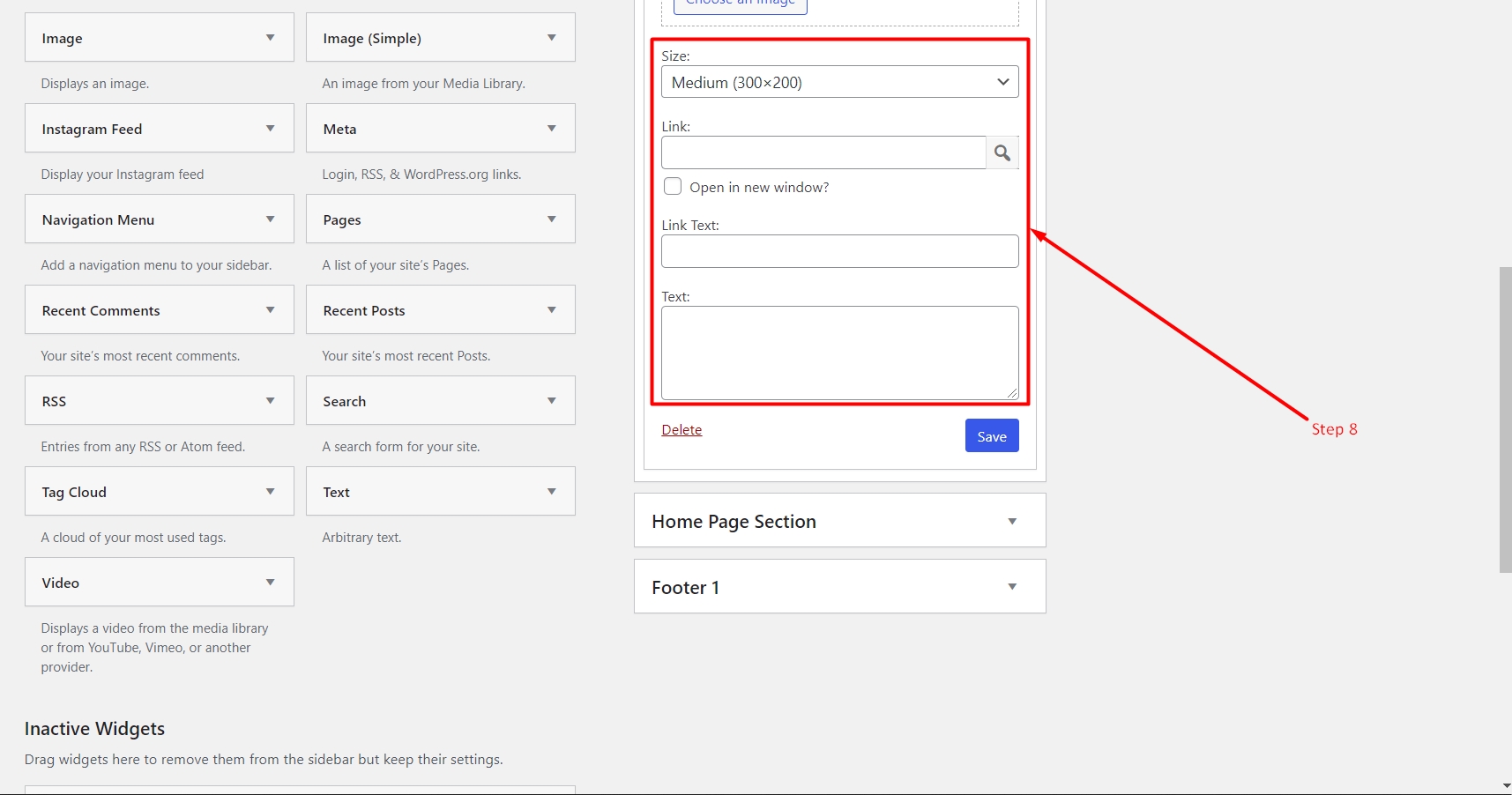Select the Tag Cloud widget title

[74, 493]
